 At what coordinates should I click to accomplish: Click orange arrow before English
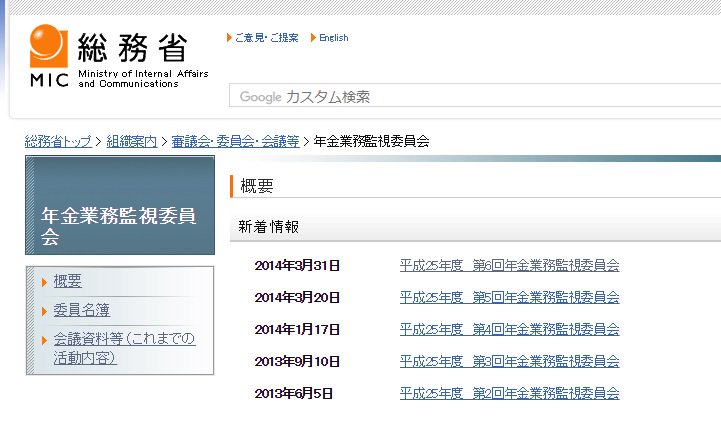tap(313, 38)
